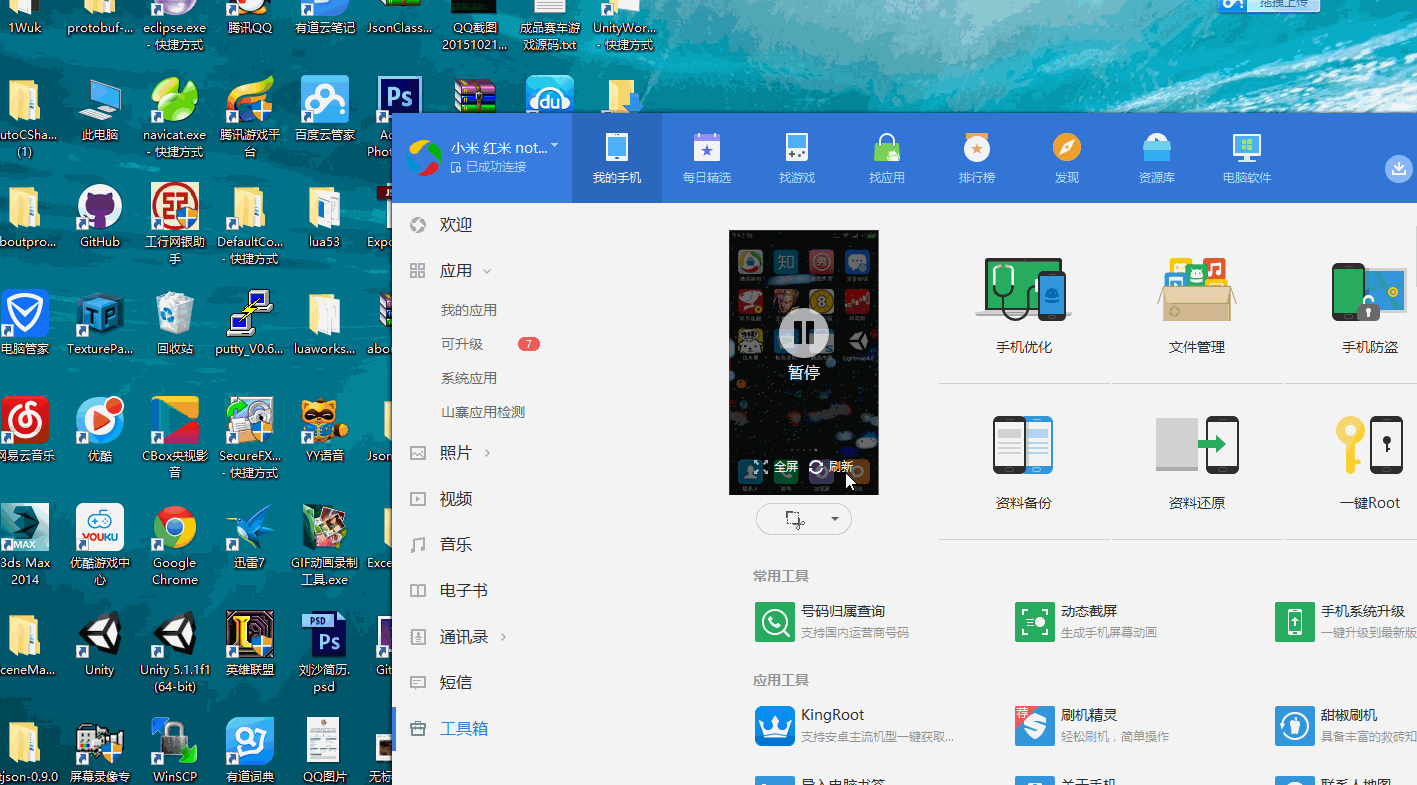Open 系统应用 in the sidebar
The image size is (1417, 785).
(x=469, y=378)
